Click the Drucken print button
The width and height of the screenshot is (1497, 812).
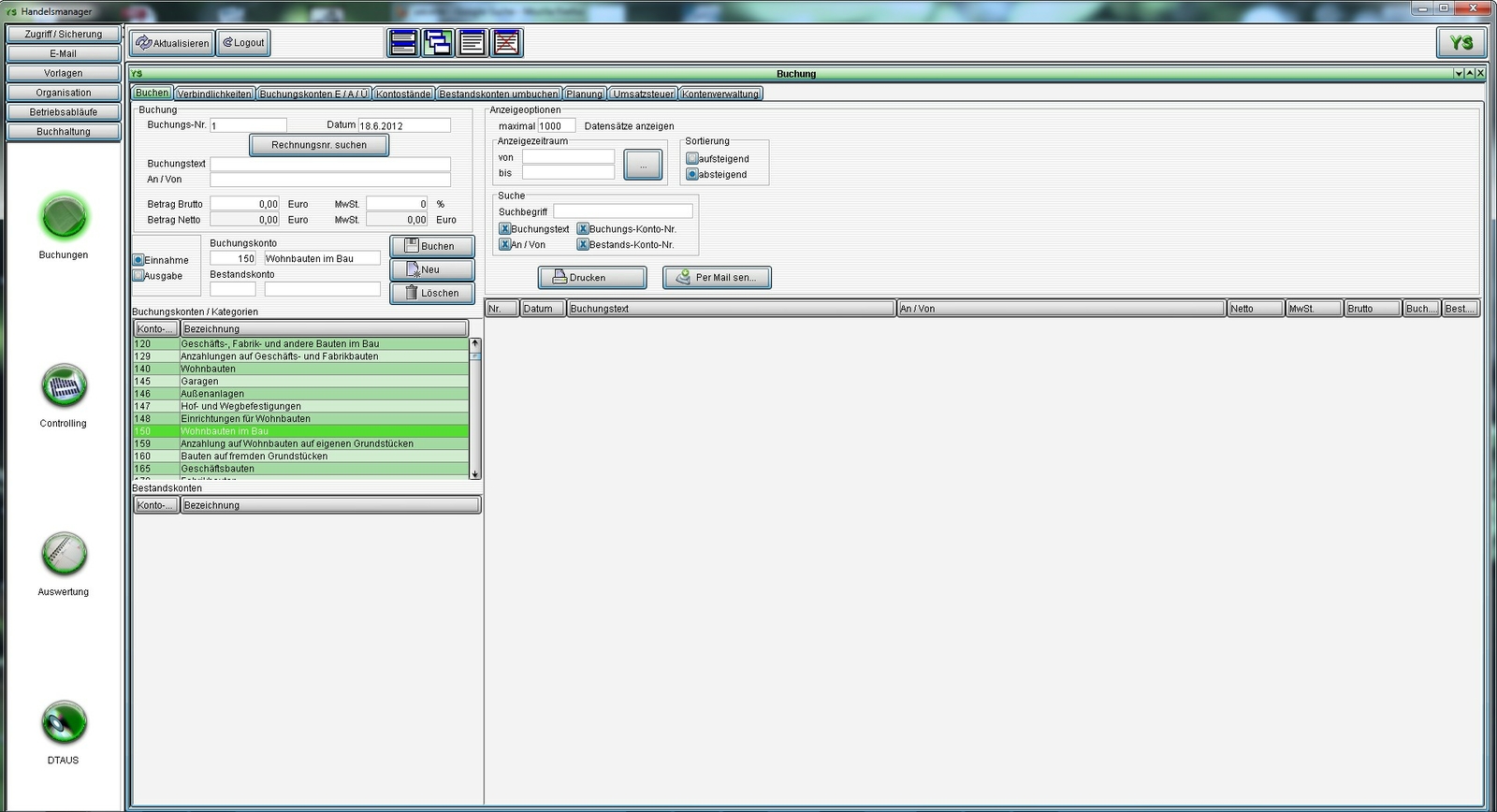[591, 278]
